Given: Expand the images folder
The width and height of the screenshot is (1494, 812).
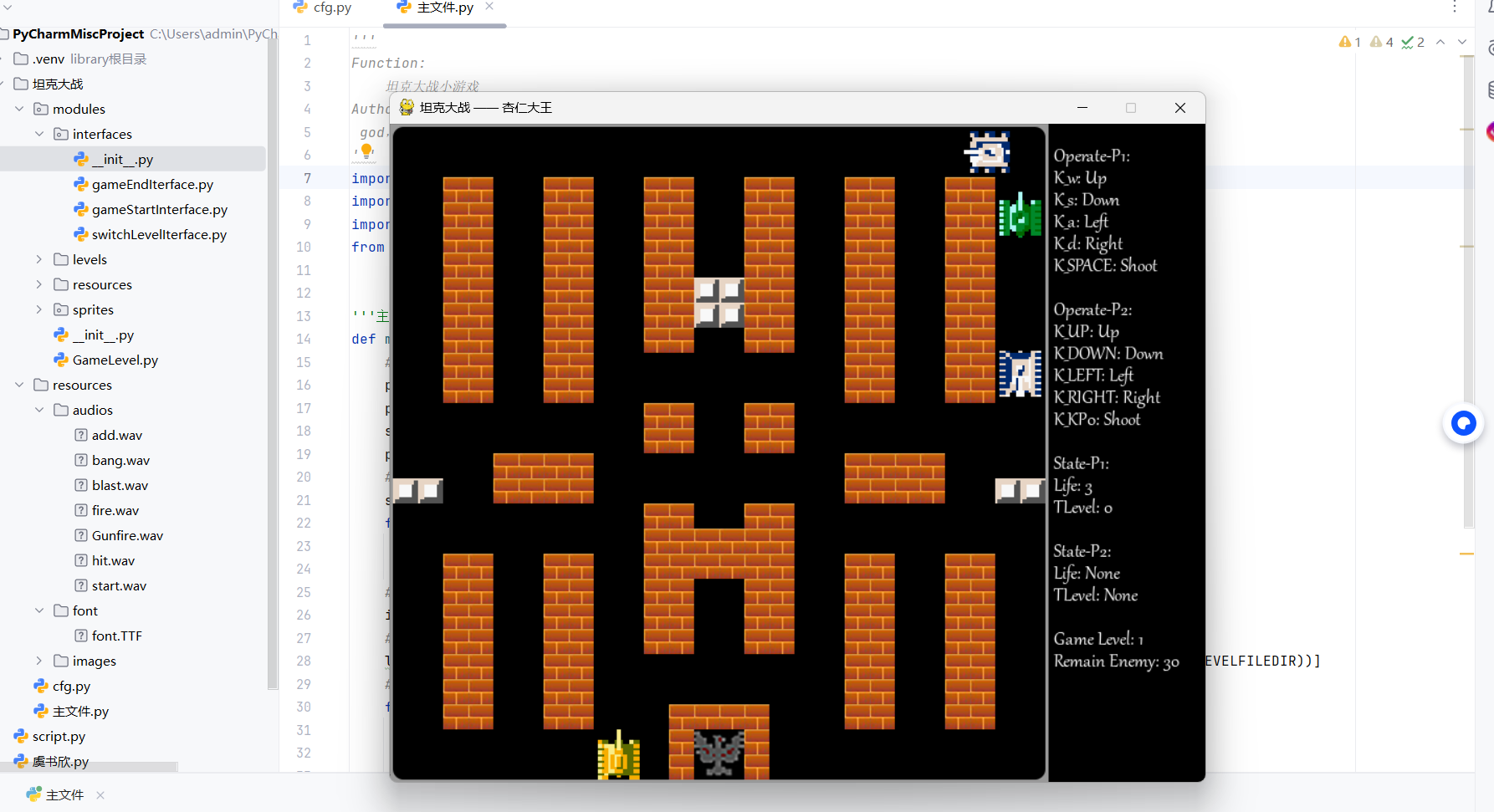Looking at the screenshot, I should pos(39,661).
